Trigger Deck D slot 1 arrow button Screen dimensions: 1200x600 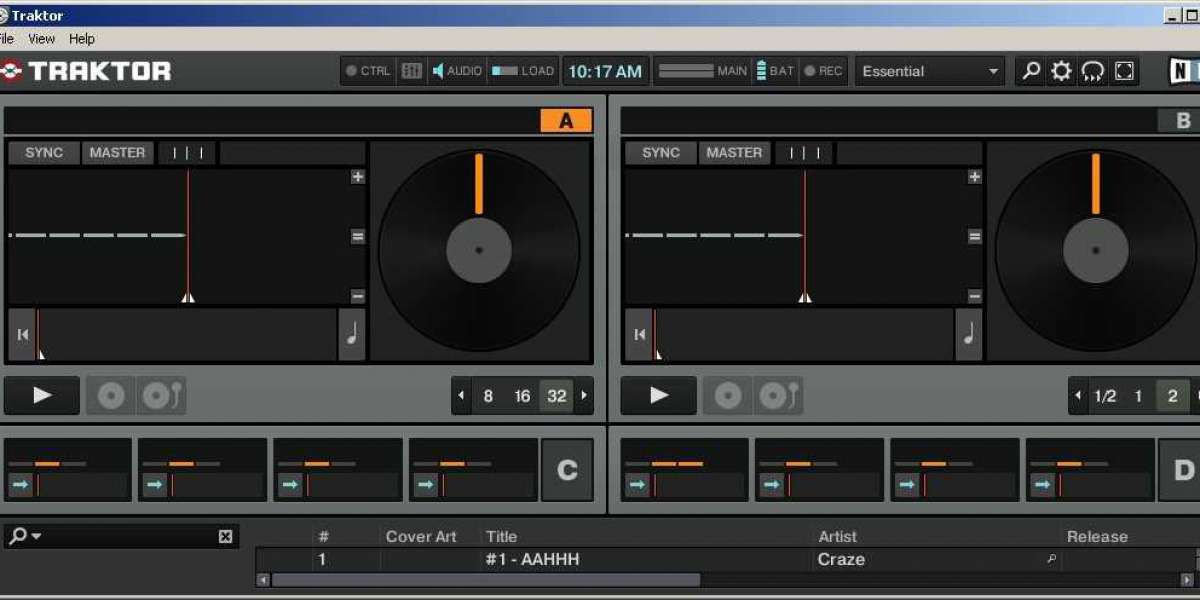click(638, 486)
